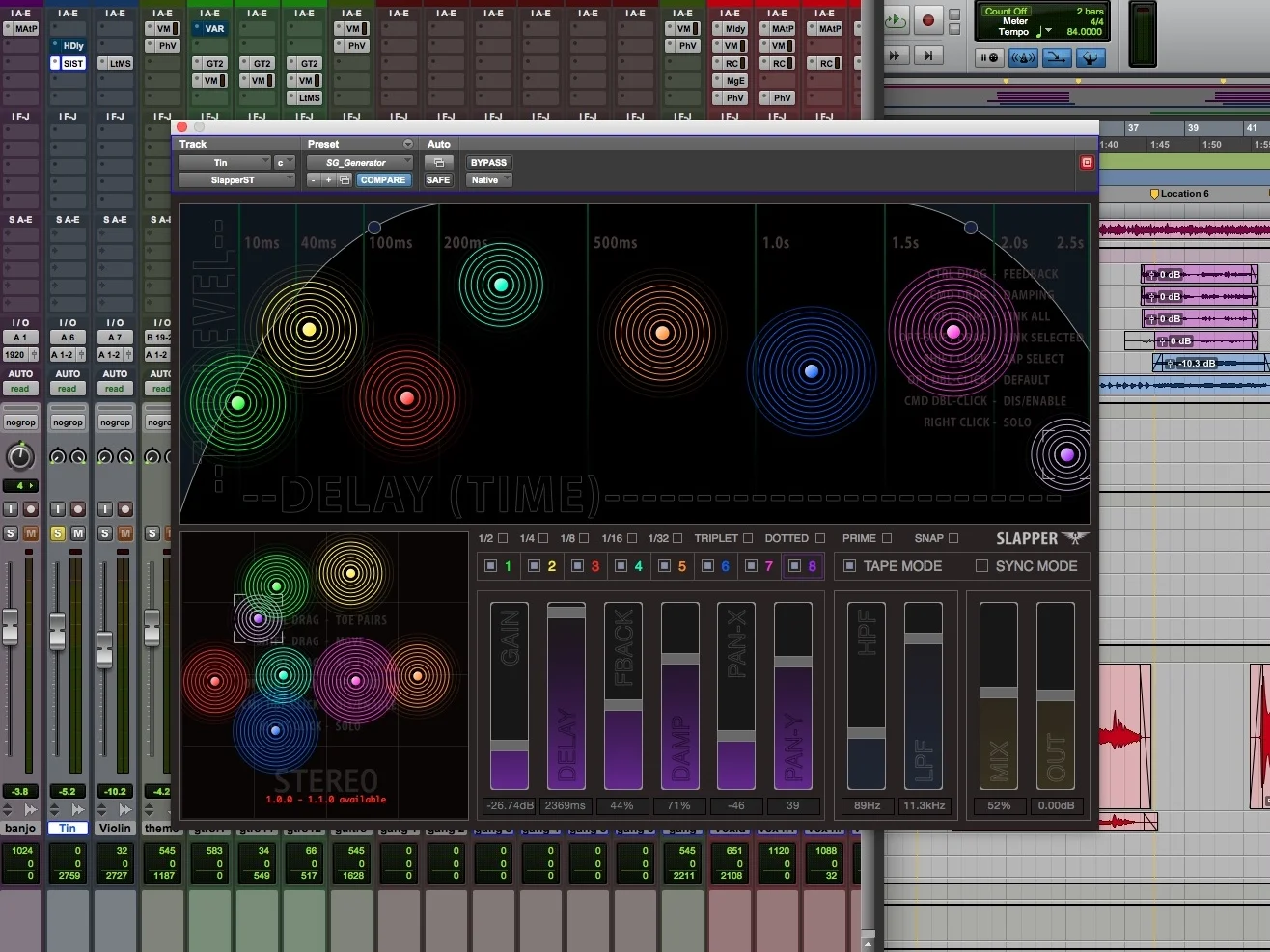
Task: Click the banjo channel volume fader
Action: [10, 627]
